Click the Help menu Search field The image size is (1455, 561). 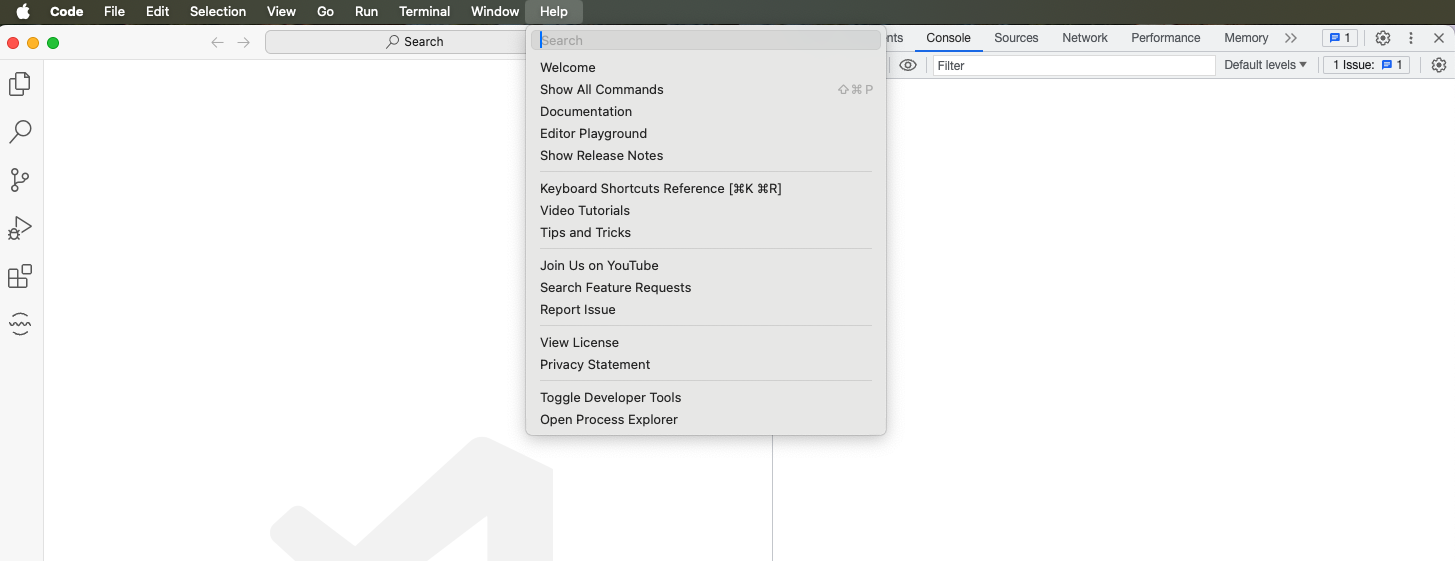tap(706, 40)
